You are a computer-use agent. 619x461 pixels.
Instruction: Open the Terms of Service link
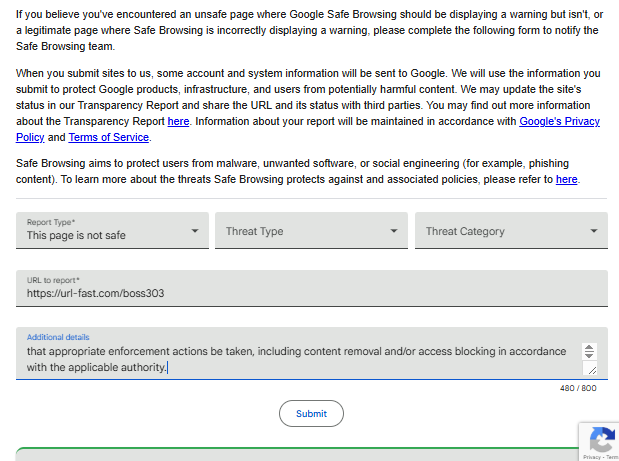tap(109, 137)
